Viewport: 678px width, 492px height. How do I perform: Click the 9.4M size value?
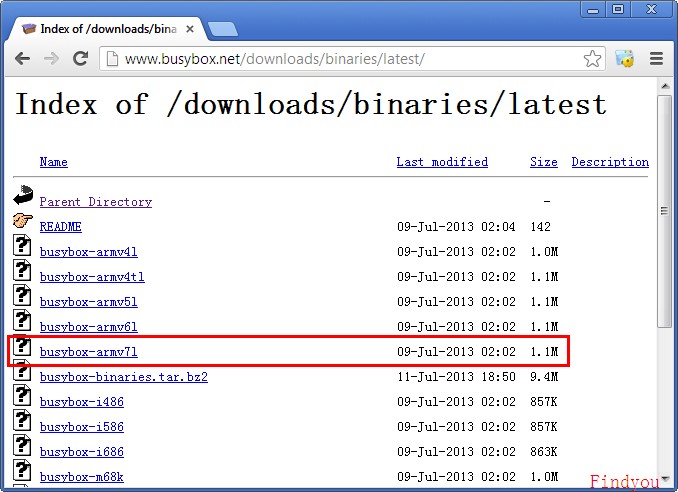coord(544,377)
